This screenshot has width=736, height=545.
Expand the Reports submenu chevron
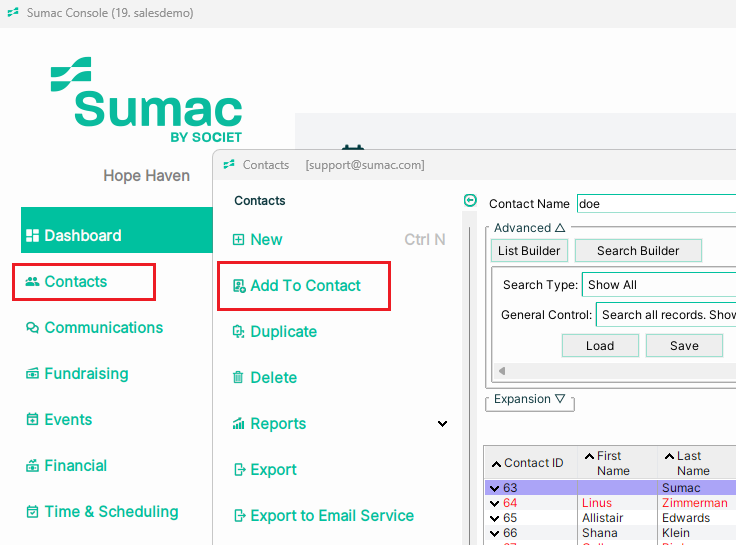pyautogui.click(x=442, y=424)
